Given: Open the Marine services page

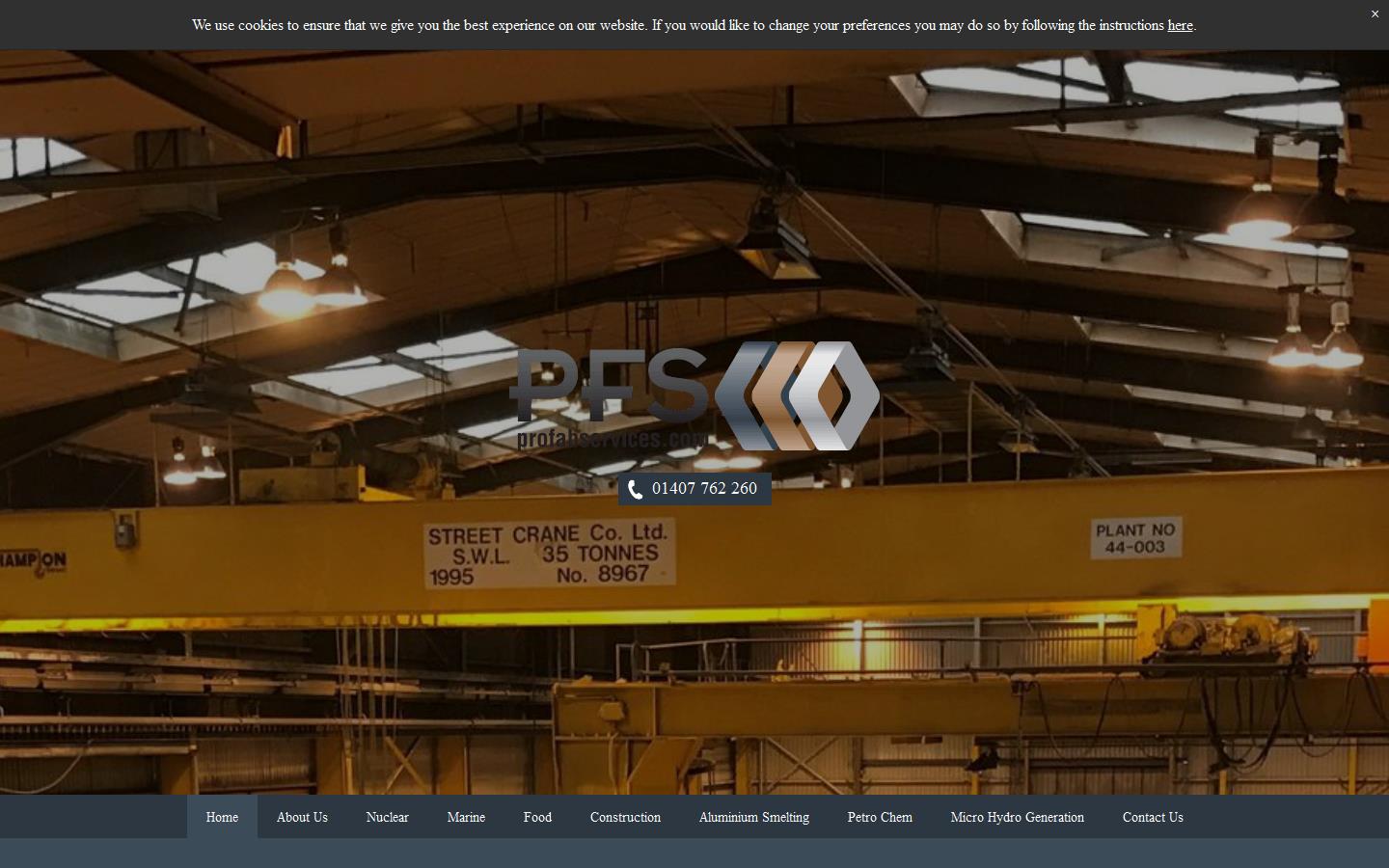Looking at the screenshot, I should [466, 817].
